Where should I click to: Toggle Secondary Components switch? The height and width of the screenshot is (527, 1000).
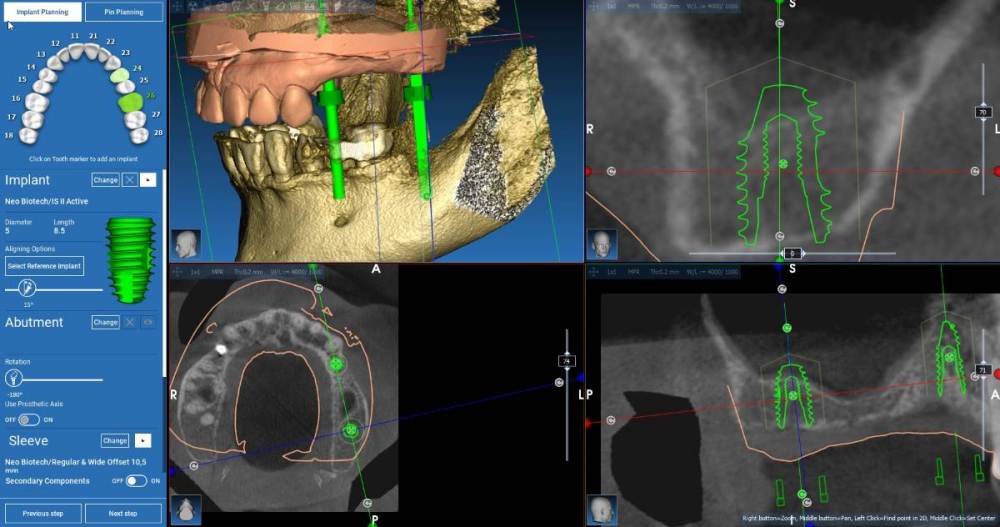(136, 481)
